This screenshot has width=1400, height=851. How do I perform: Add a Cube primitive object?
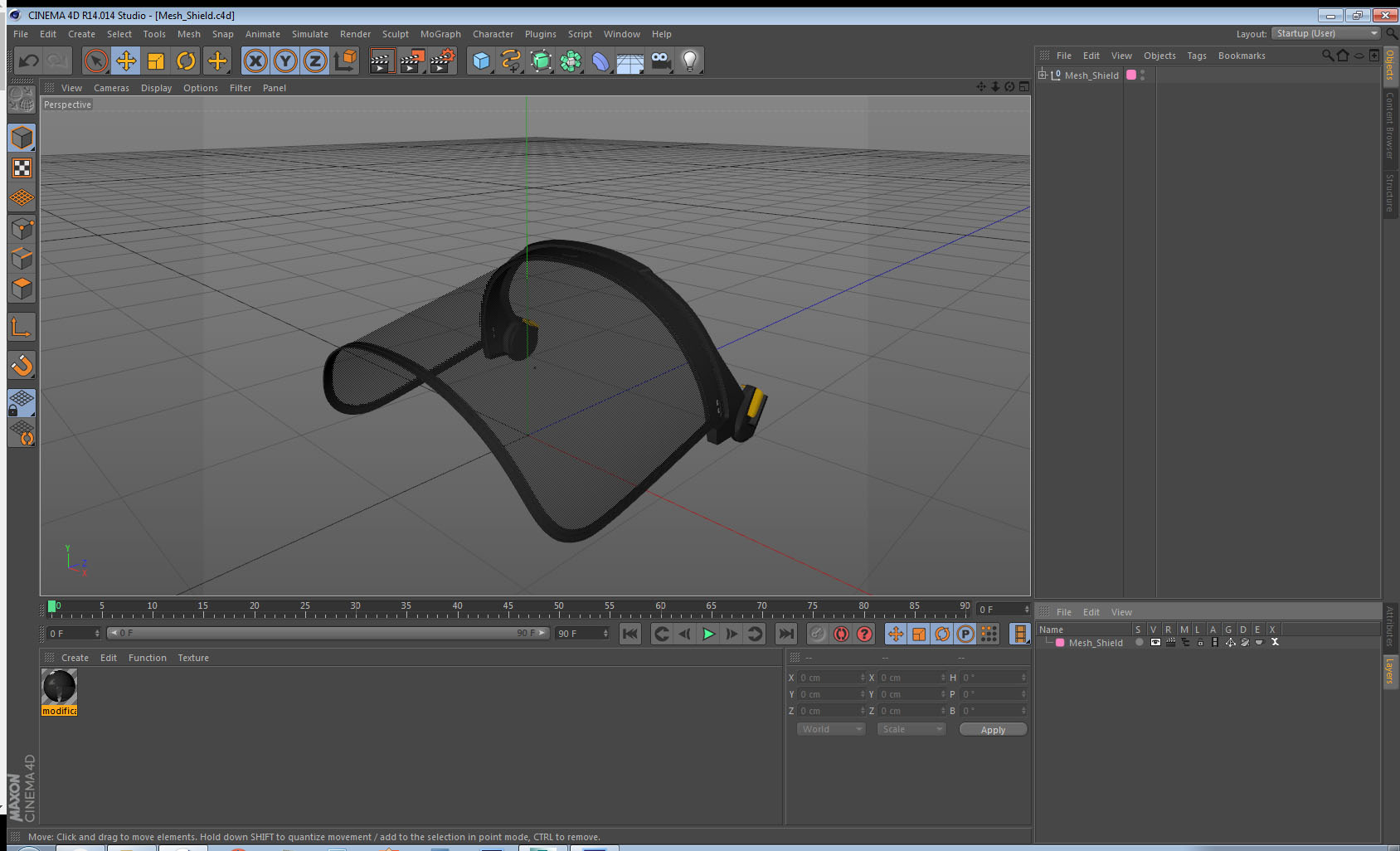tap(481, 61)
